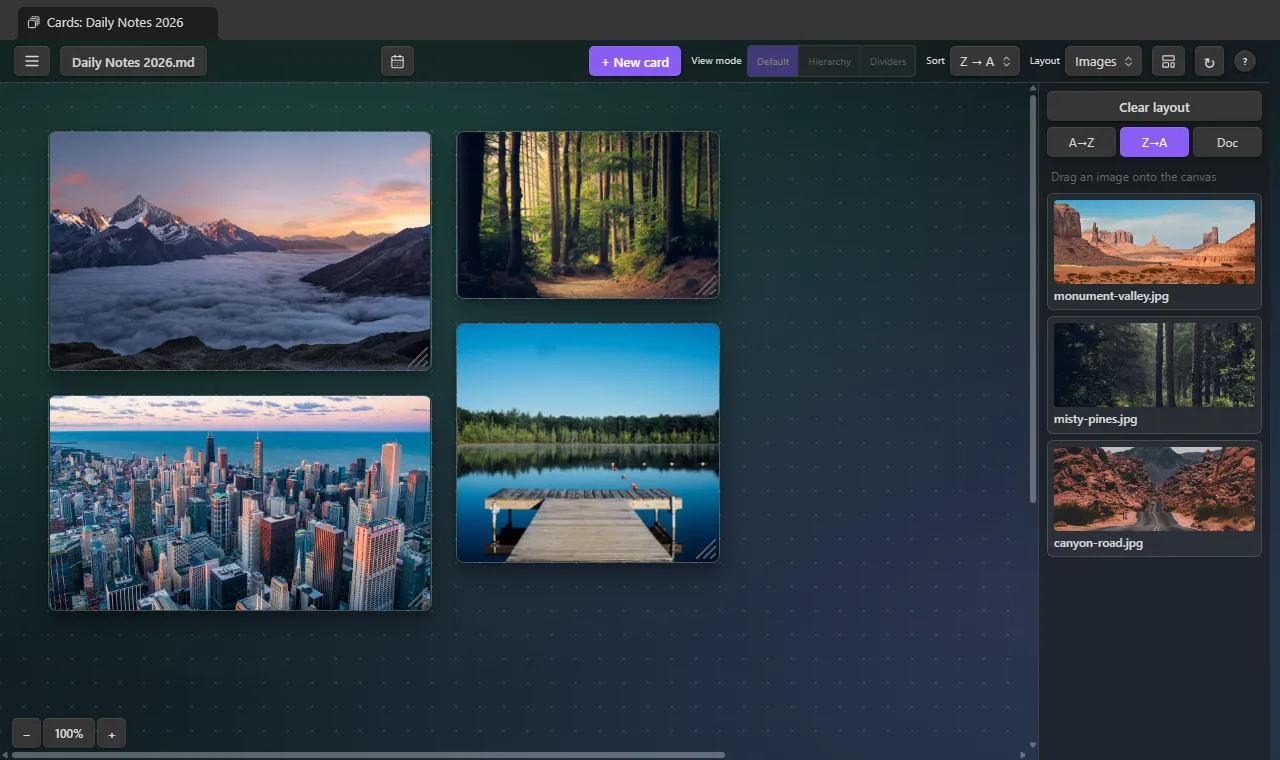Create a new card
1280x760 pixels.
point(635,62)
